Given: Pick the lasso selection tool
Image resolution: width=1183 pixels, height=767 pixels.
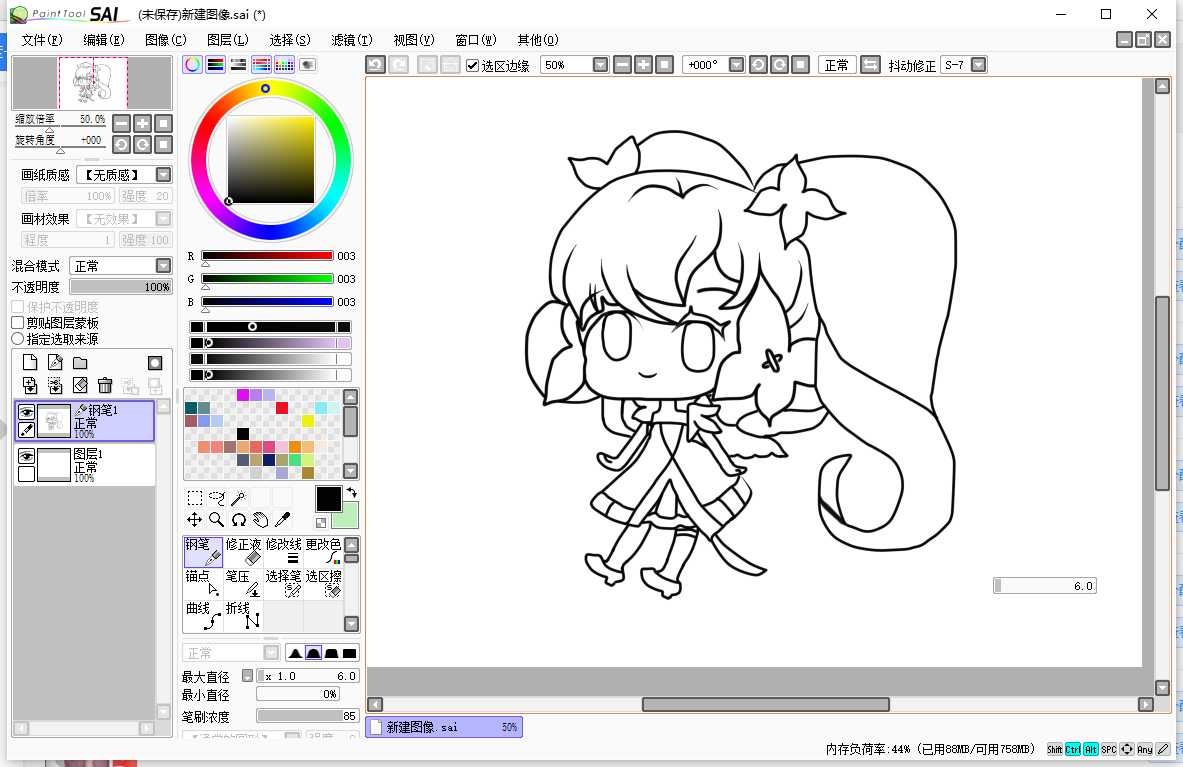Looking at the screenshot, I should [217, 498].
